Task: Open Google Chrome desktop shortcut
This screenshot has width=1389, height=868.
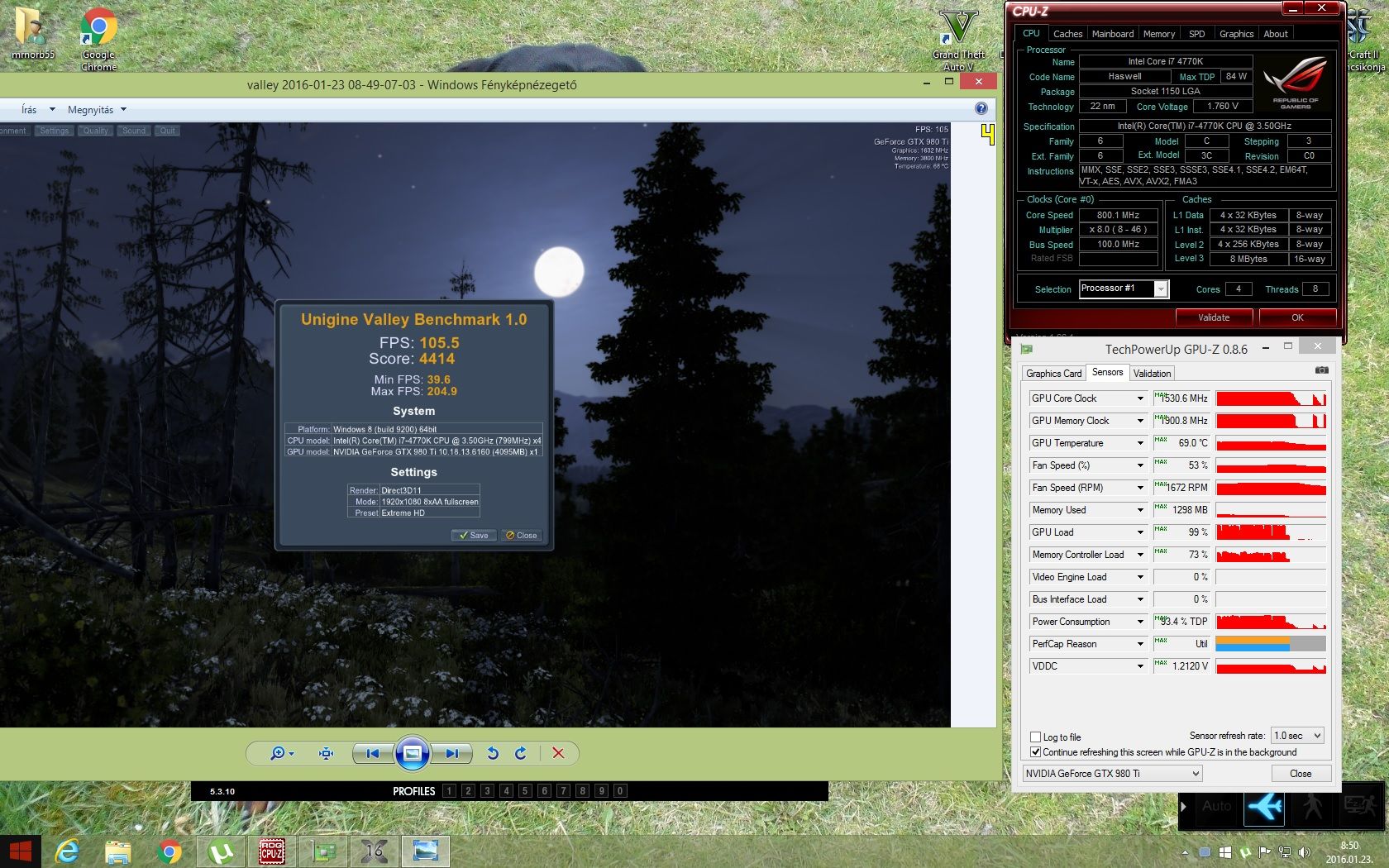Action: (98, 39)
